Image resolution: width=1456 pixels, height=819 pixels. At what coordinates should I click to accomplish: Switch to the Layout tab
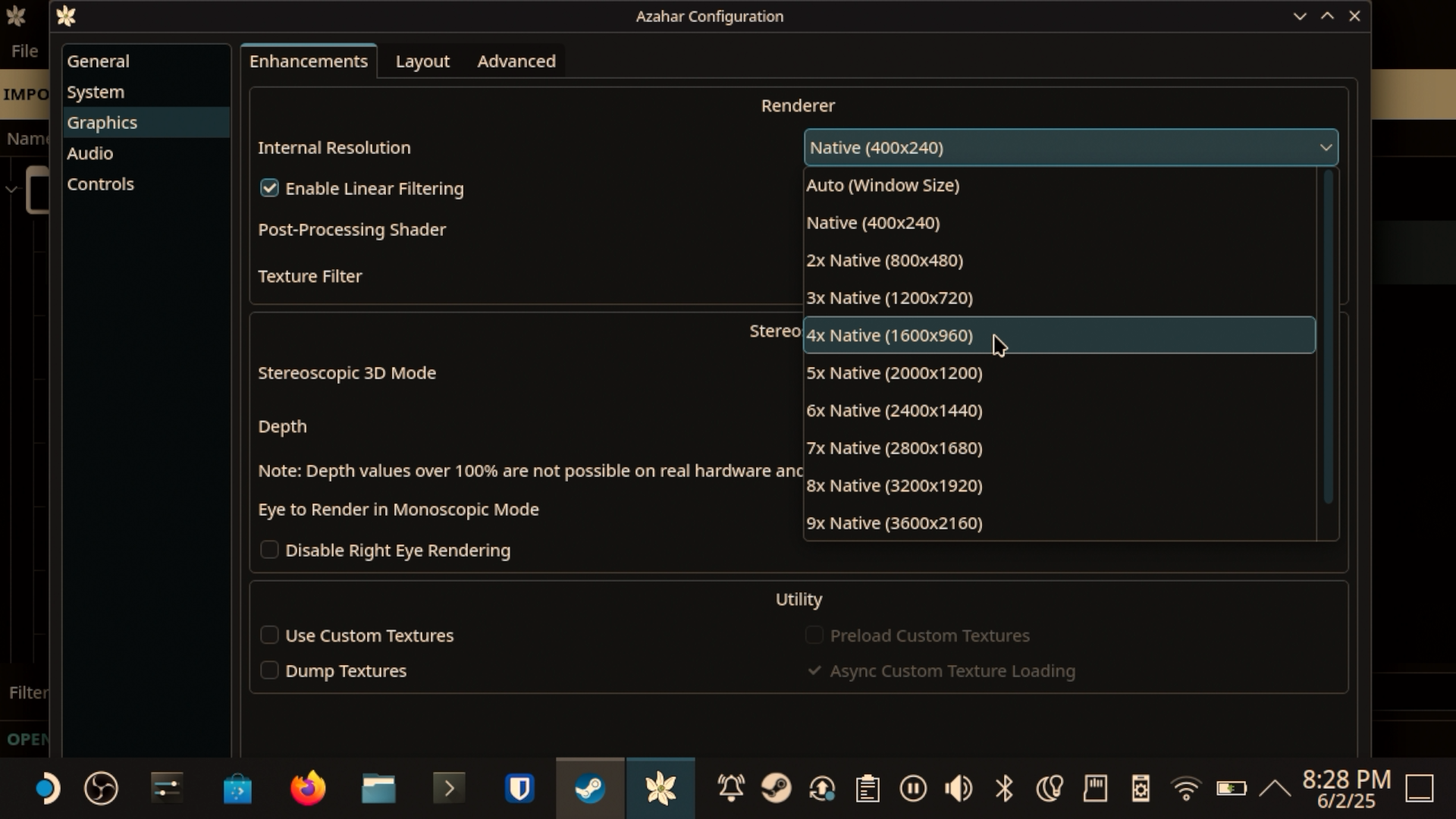[422, 61]
